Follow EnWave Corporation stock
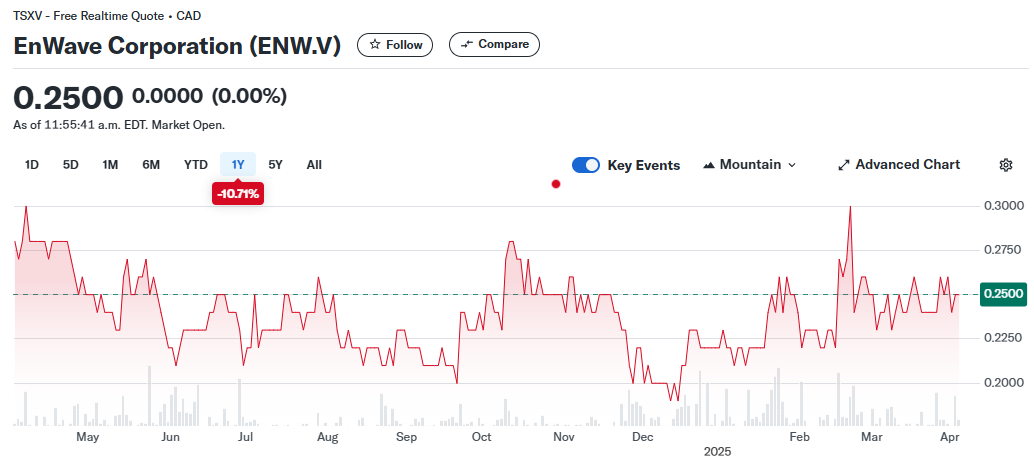1034x464 pixels. (395, 44)
